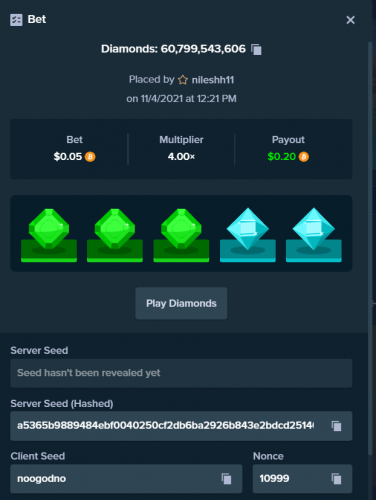Click the Bitcoin icon next to $0.20 payout

pos(303,156)
